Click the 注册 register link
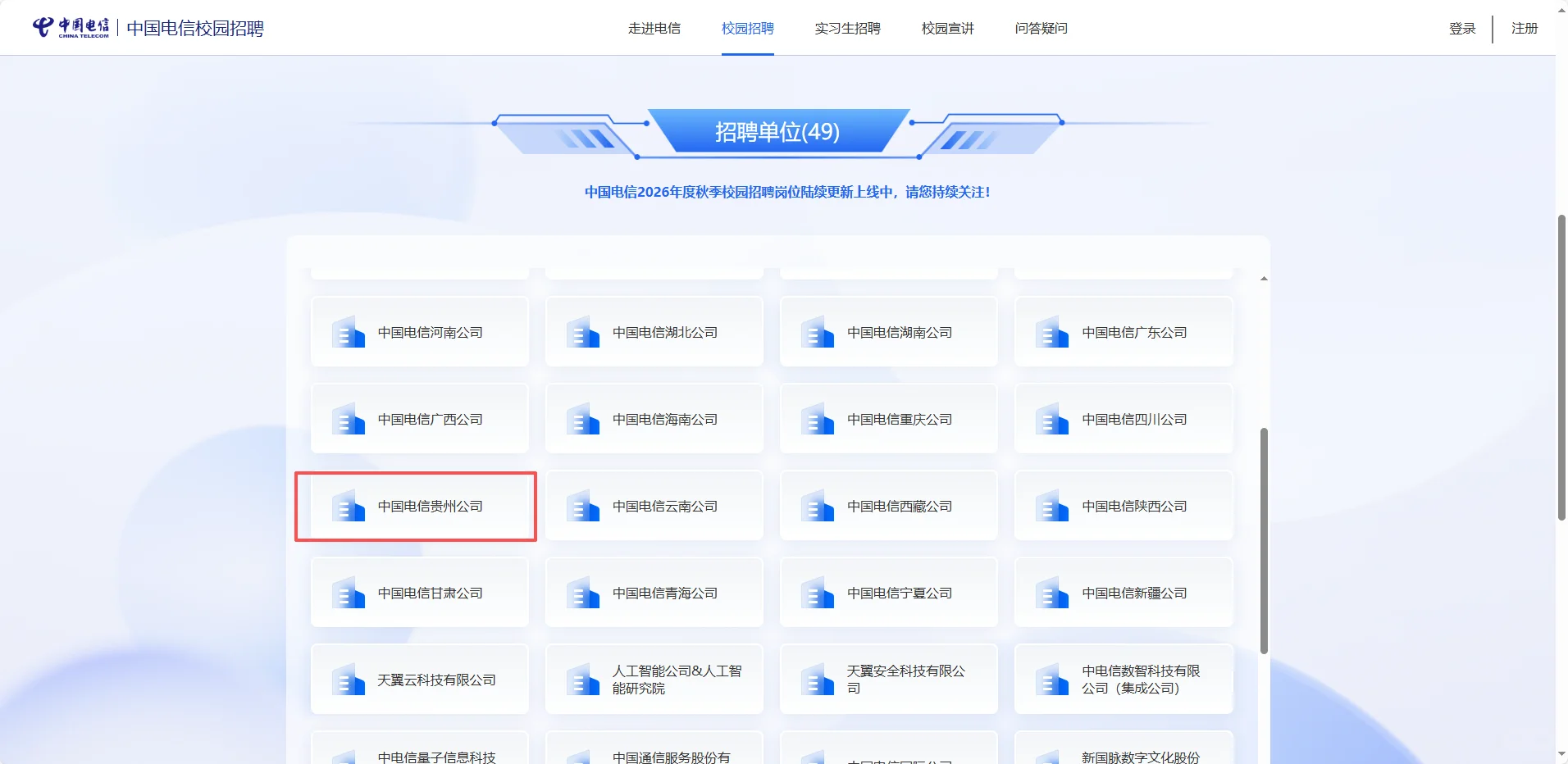Screen dimensions: 1568x764 click(x=1525, y=29)
